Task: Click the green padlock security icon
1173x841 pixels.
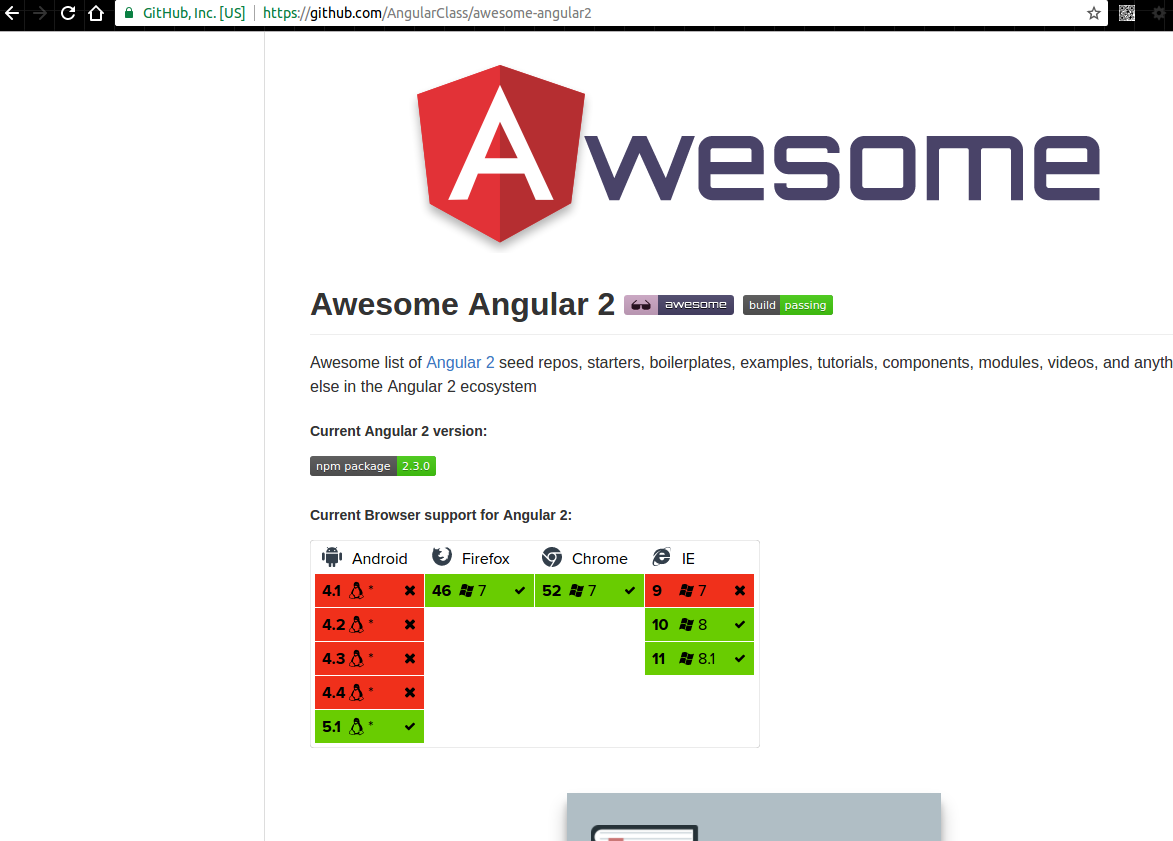Action: [x=129, y=13]
